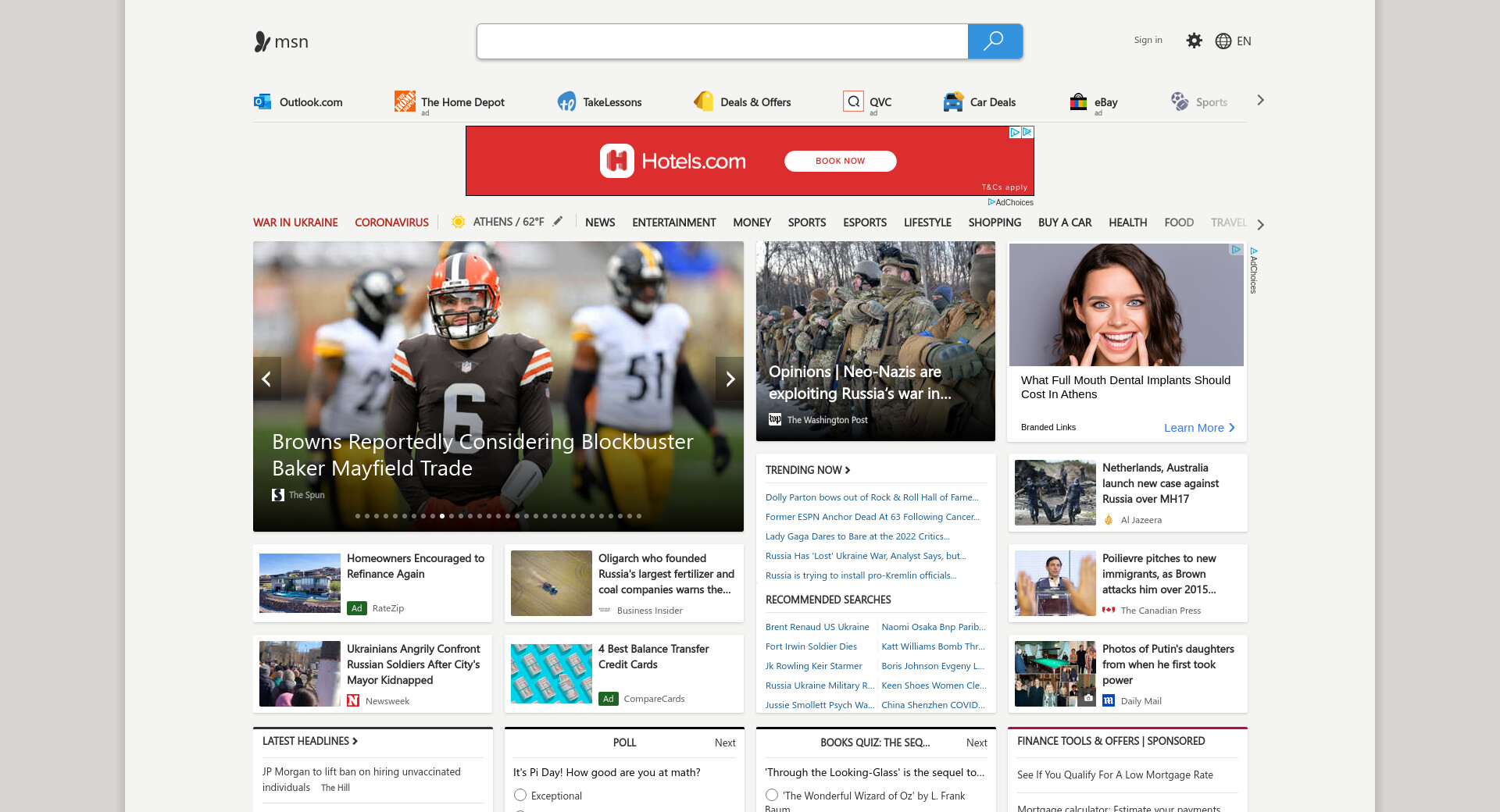Screen dimensions: 1500x812
Task: Open the CORONAVIRUS tab
Action: pos(391,223)
